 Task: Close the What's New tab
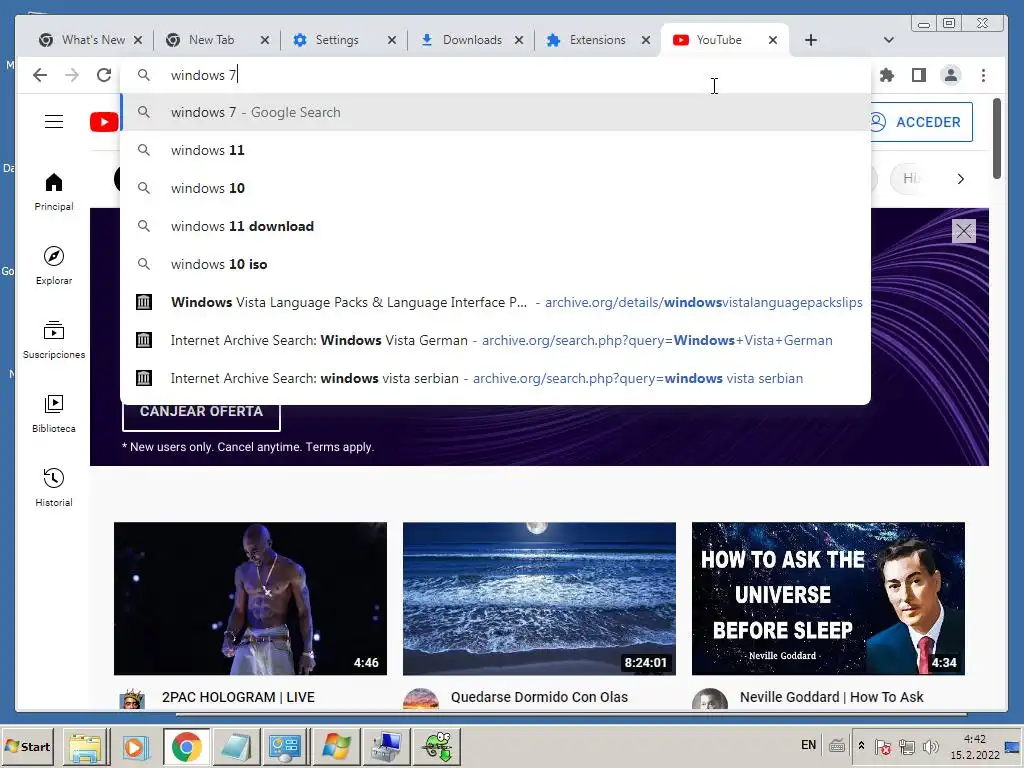tap(138, 40)
